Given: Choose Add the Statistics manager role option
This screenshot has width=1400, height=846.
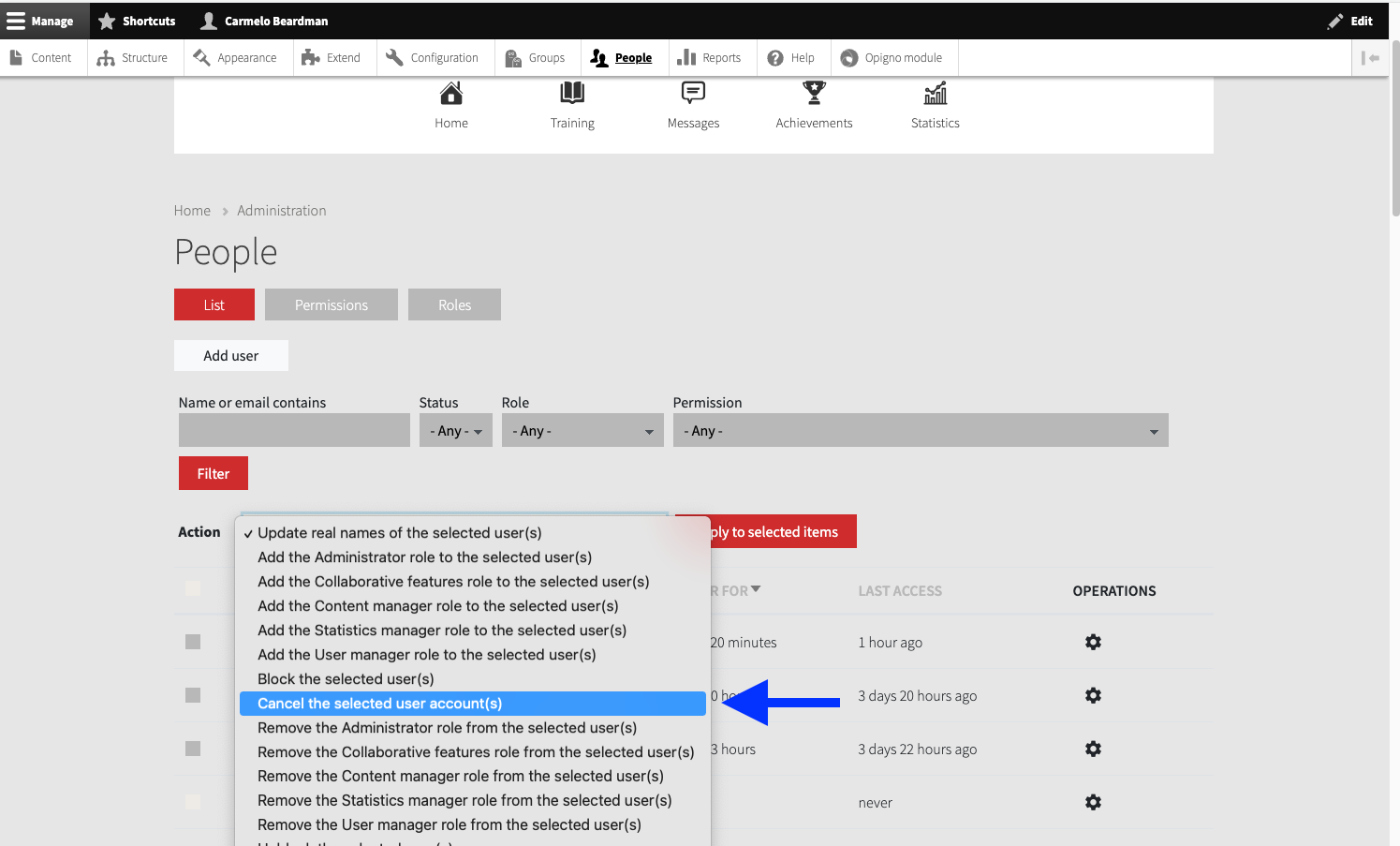Looking at the screenshot, I should click(473, 631).
